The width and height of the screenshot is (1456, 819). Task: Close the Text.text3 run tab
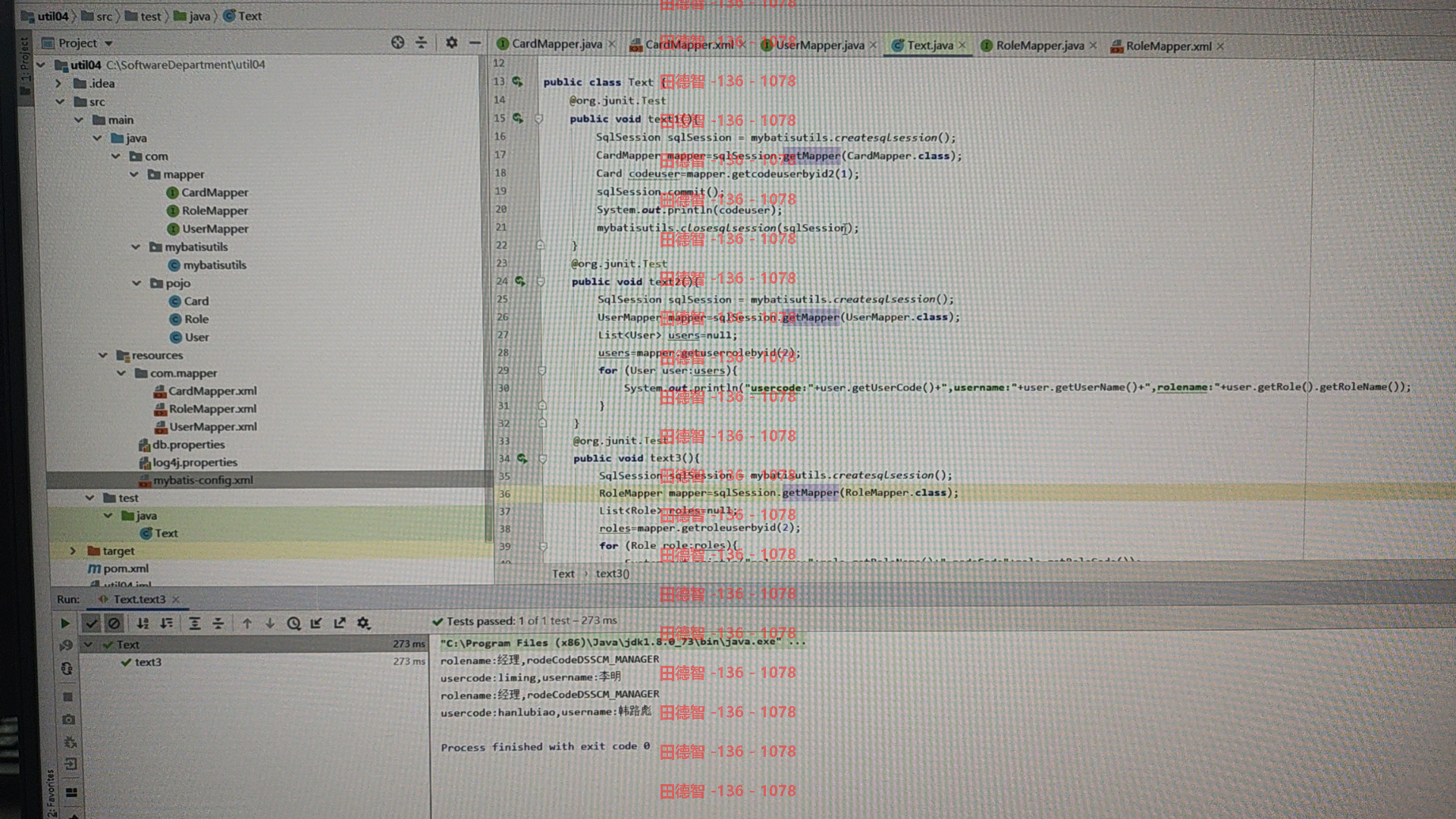tap(176, 599)
